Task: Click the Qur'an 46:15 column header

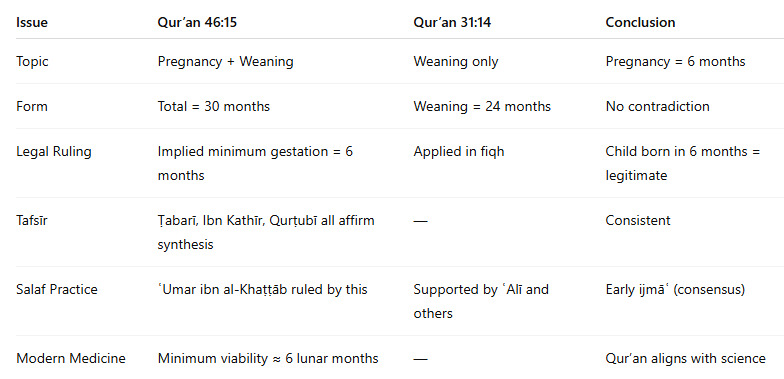Action: click(x=197, y=22)
